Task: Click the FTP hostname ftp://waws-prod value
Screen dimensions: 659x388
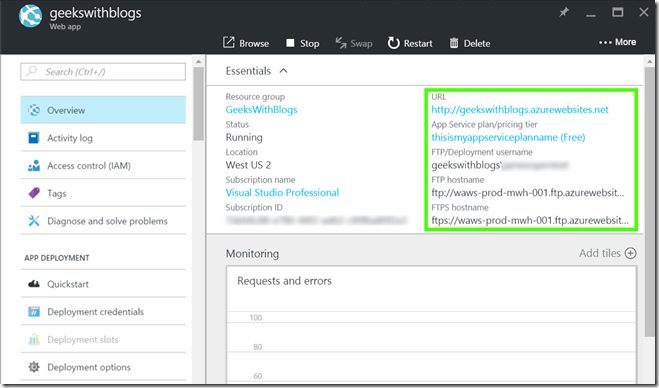Action: coord(528,193)
